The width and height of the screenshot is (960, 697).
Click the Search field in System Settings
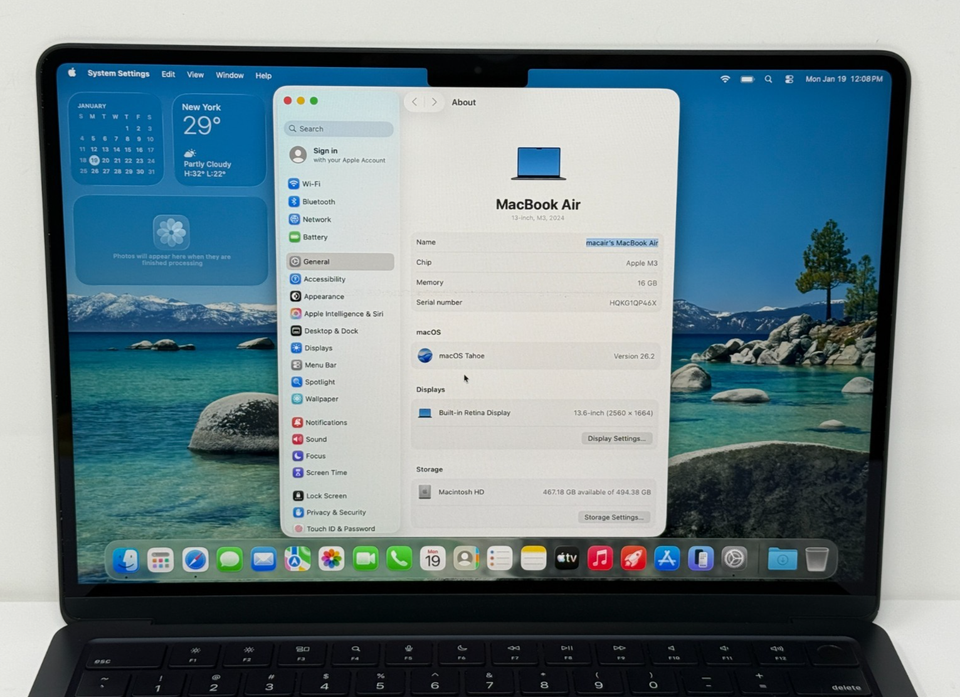[338, 129]
